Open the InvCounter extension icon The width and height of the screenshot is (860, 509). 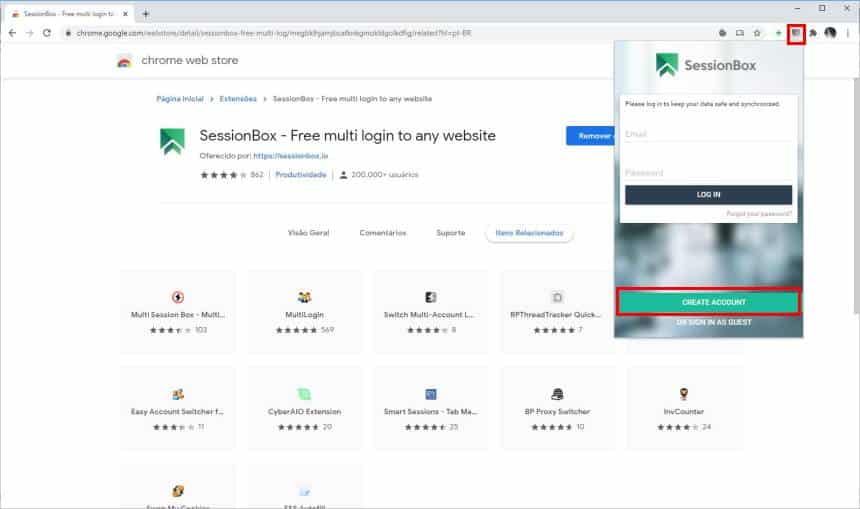[683, 394]
